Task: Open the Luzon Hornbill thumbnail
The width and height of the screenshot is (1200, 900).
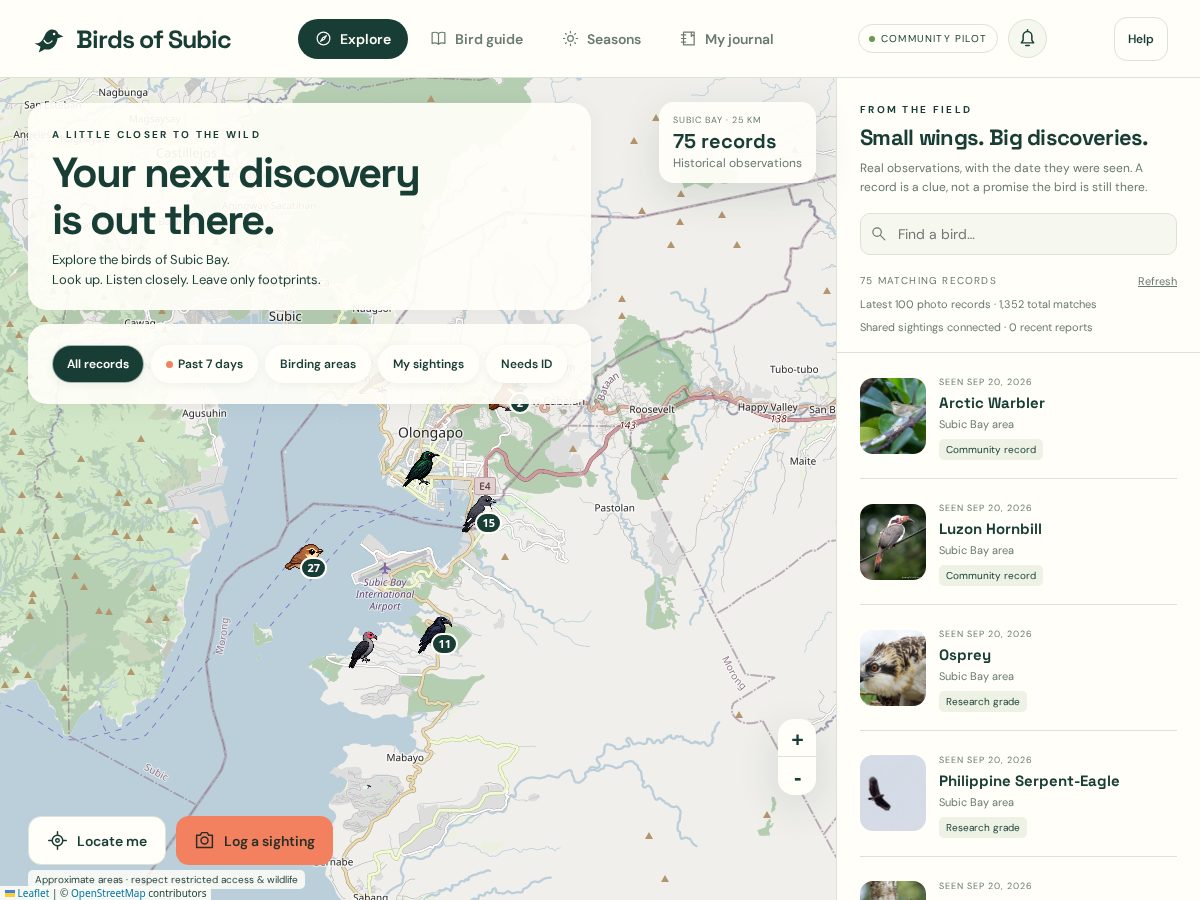Action: pyautogui.click(x=893, y=542)
